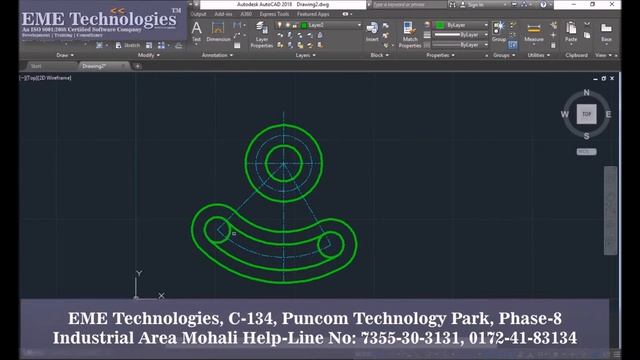This screenshot has width=640, height=360.
Task: Click the Create Block icon
Action: [x=386, y=26]
